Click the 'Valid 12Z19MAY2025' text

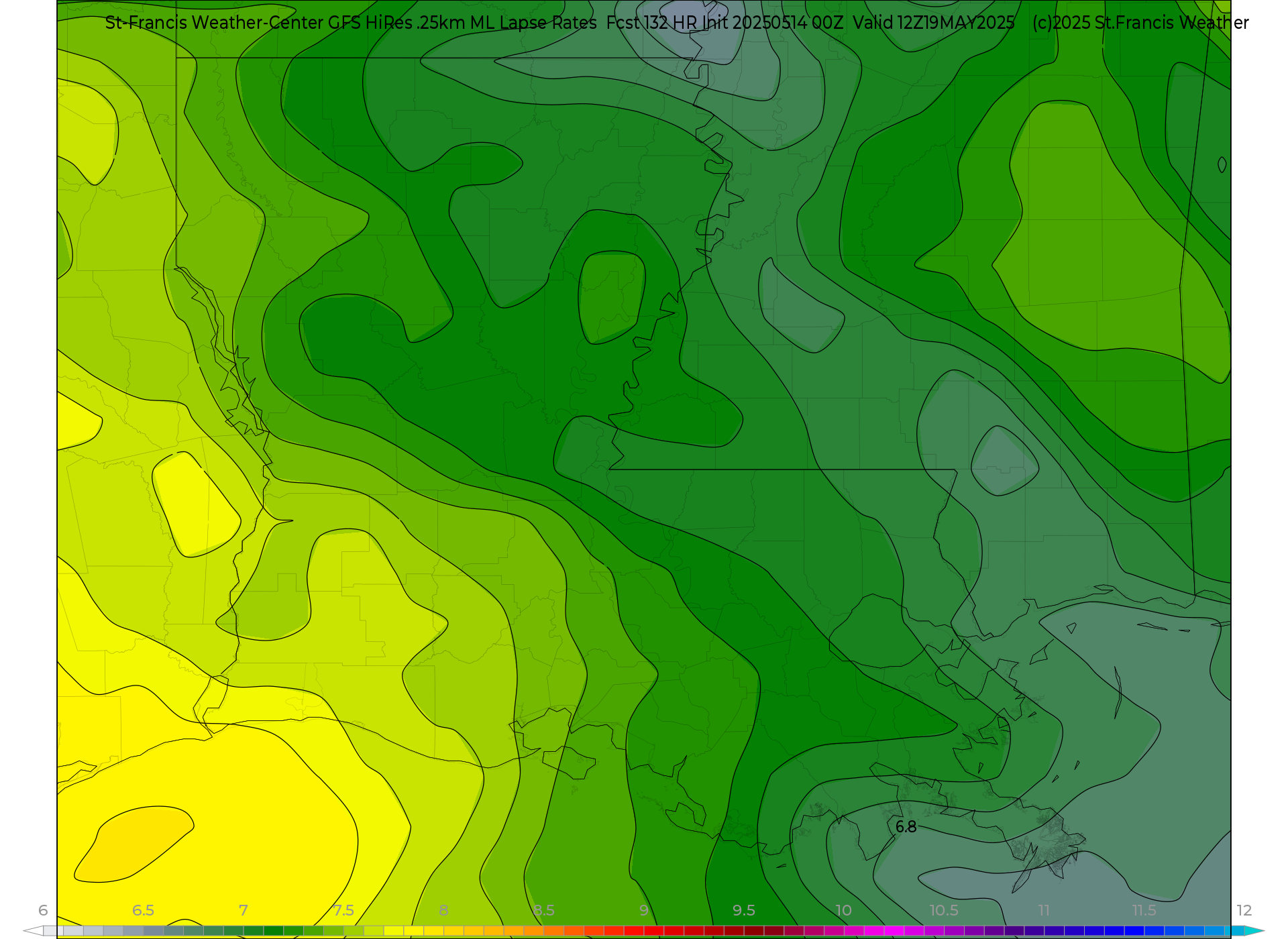click(934, 23)
